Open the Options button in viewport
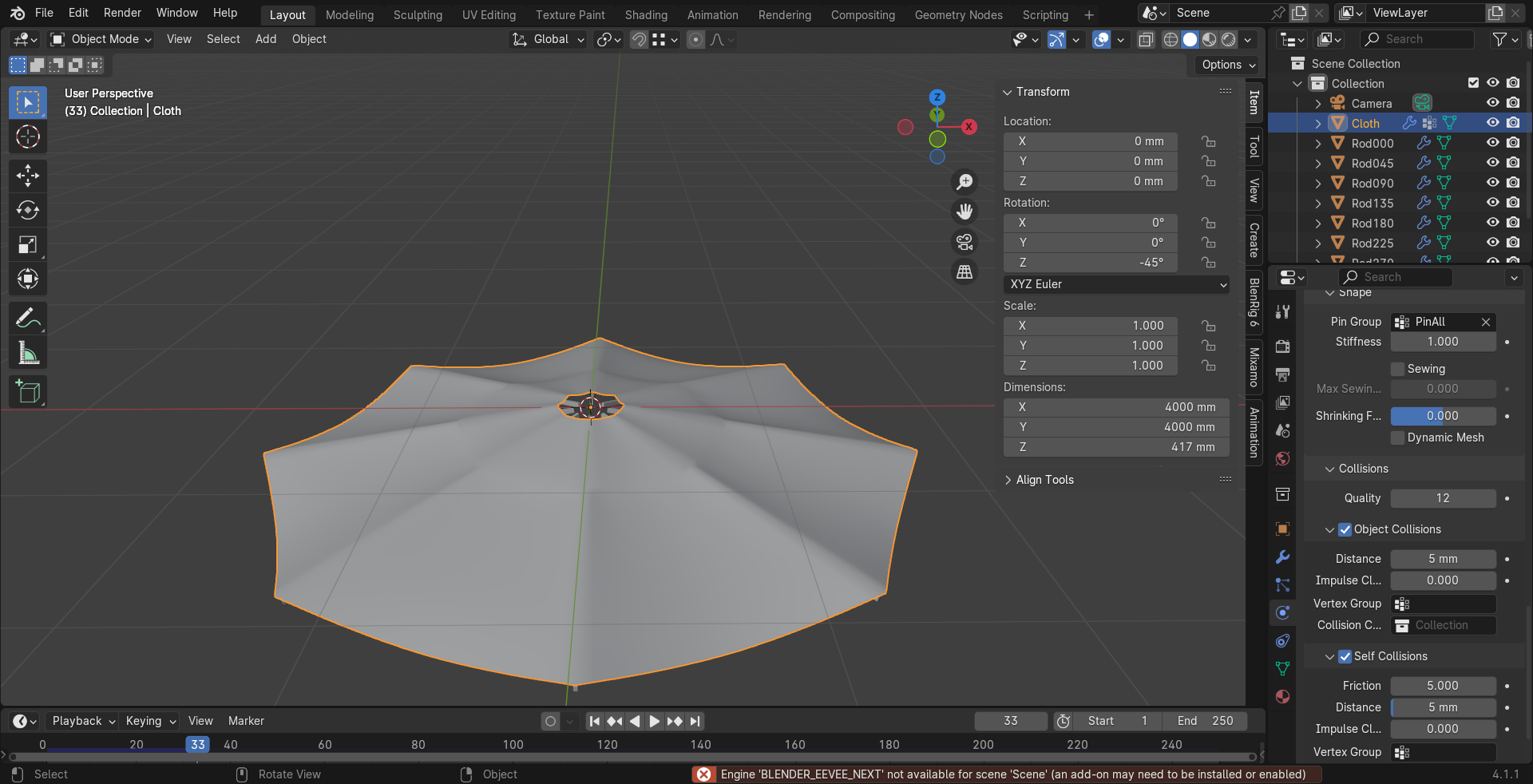1533x784 pixels. point(1228,65)
